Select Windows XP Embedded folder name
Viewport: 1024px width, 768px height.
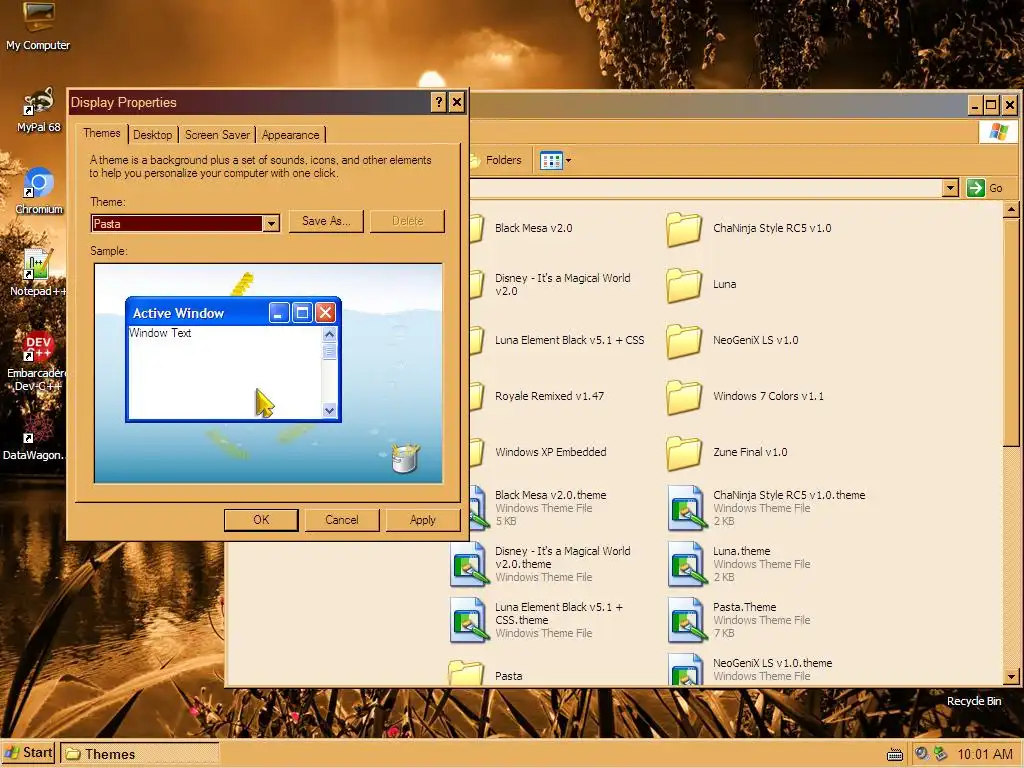tap(551, 452)
